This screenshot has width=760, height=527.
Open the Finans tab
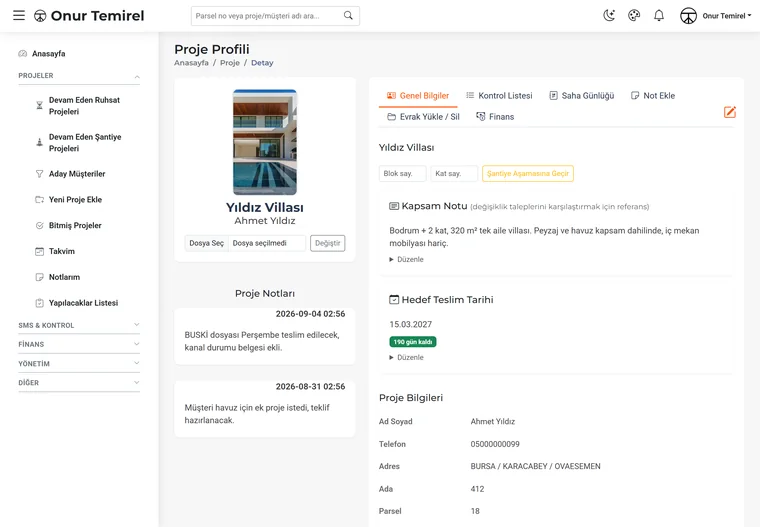(x=495, y=117)
